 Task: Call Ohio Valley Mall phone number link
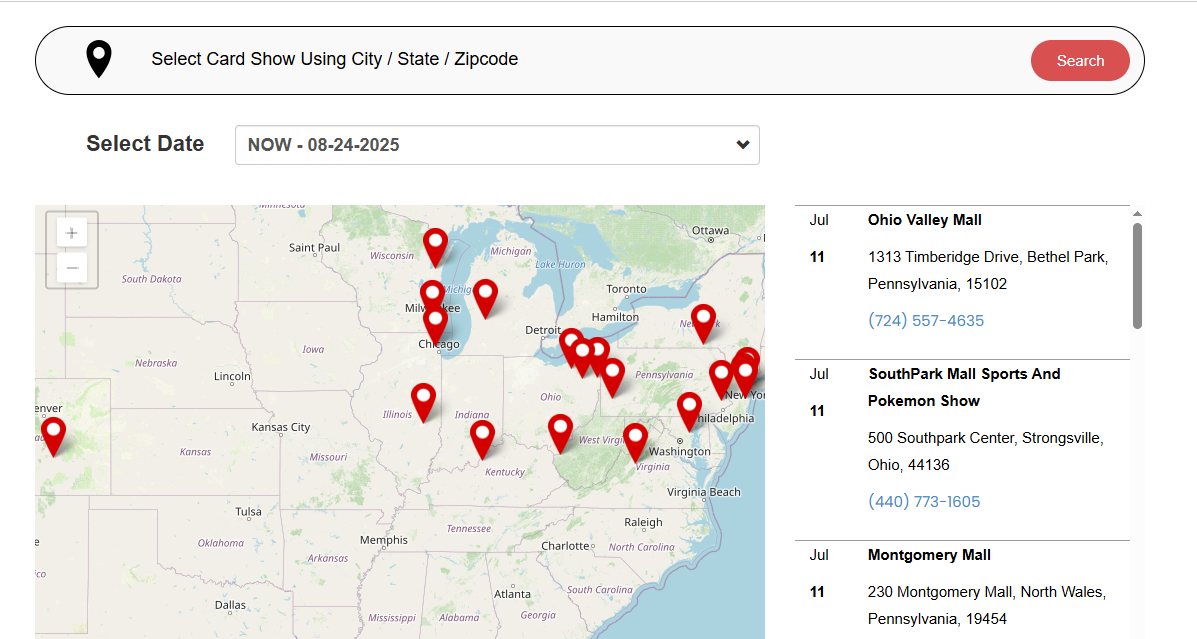925,321
